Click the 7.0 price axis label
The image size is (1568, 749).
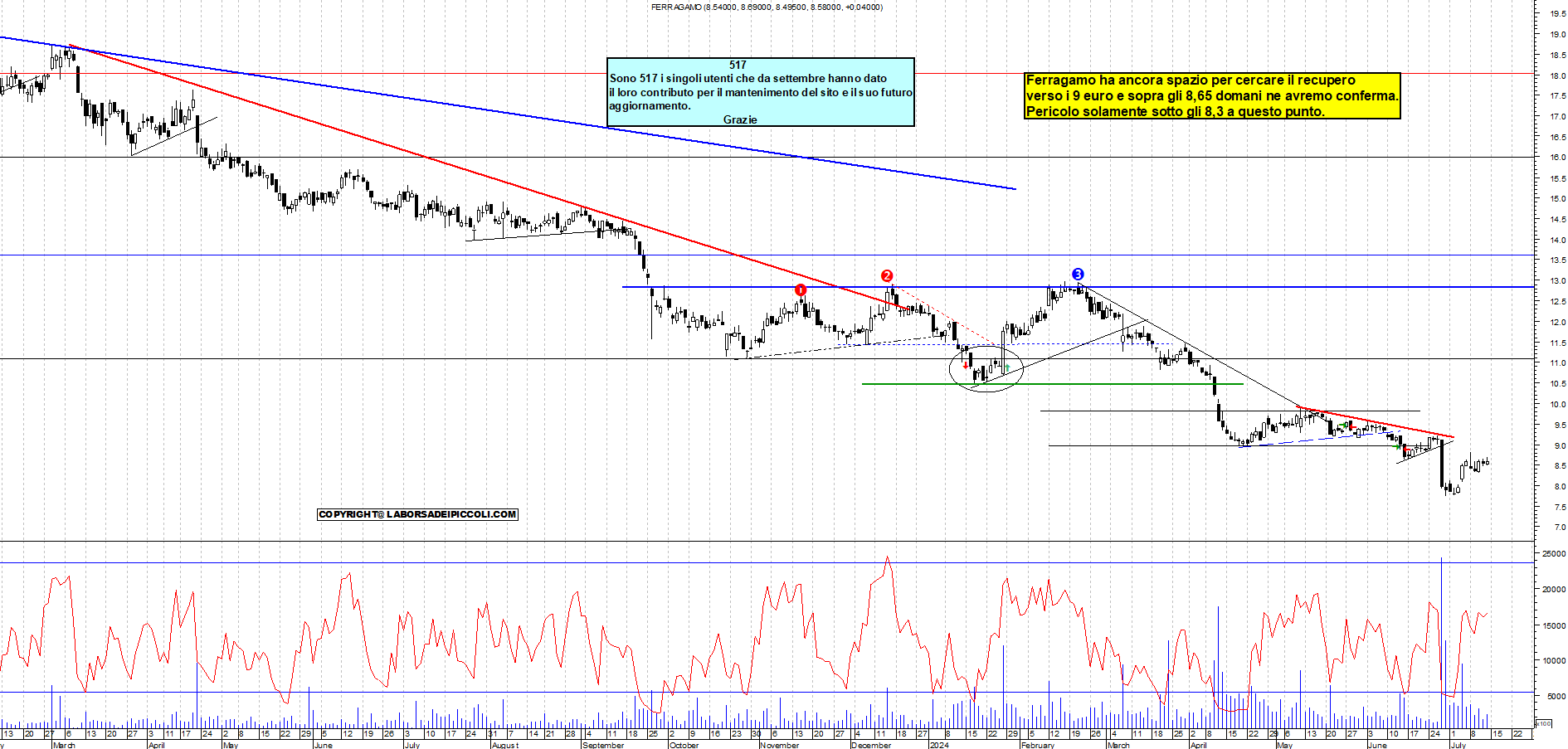pos(1559,528)
